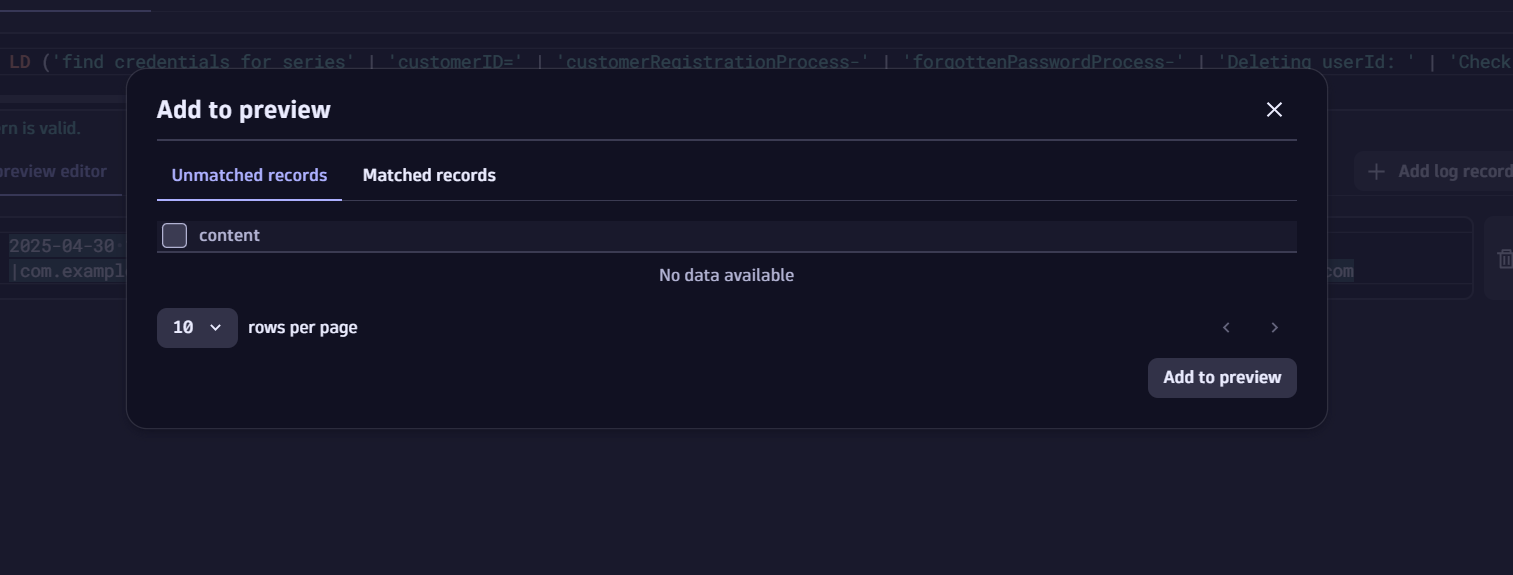
Task: Click the content column header
Action: coord(229,236)
